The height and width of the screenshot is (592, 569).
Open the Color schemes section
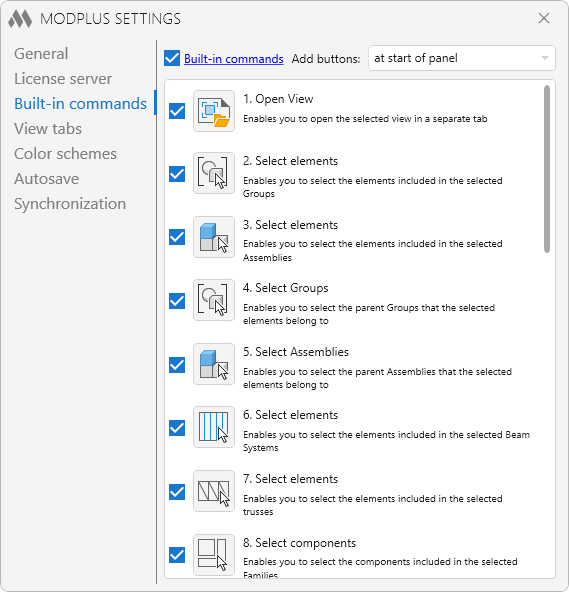coord(65,154)
